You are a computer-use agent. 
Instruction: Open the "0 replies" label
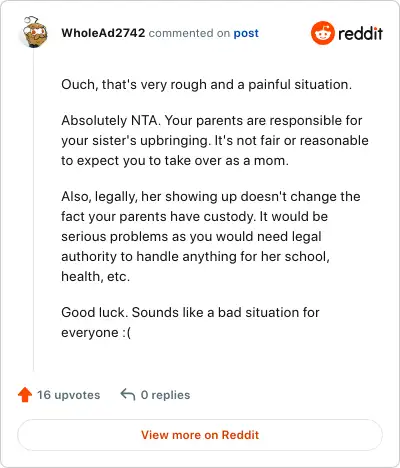coord(165,395)
